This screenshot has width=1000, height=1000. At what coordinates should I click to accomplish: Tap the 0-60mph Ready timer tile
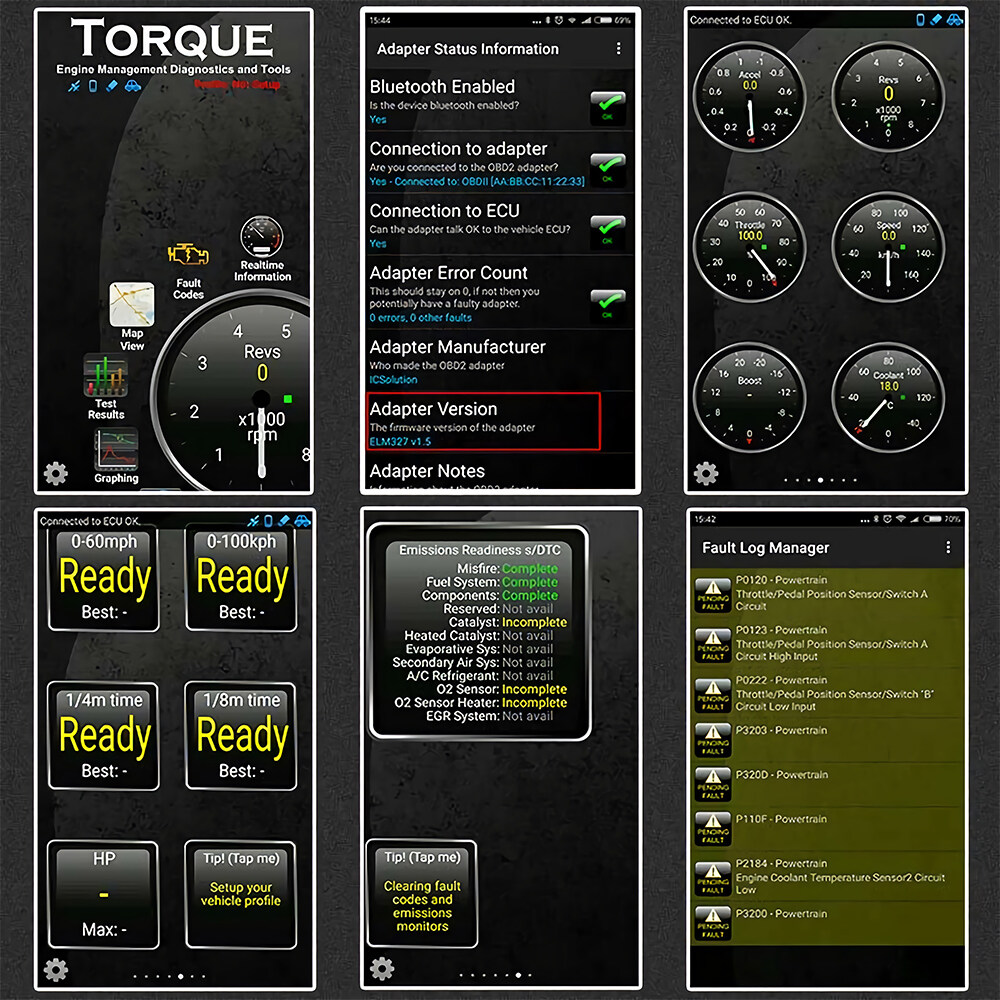104,578
